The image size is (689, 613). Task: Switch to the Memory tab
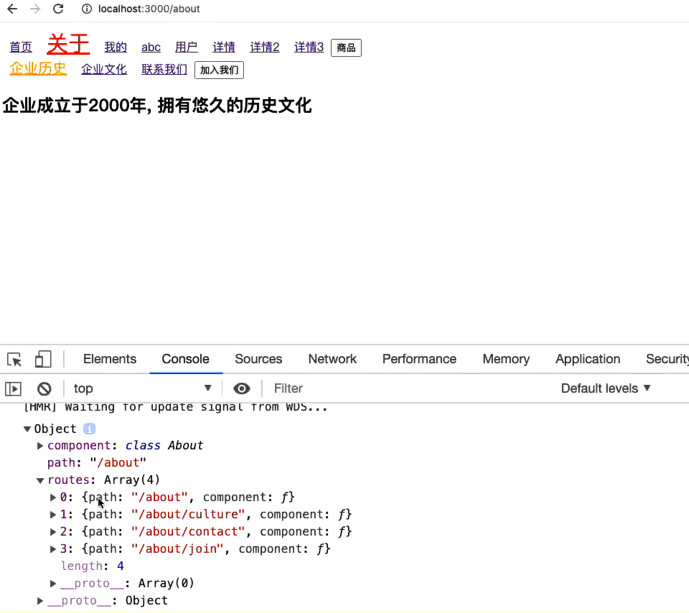point(506,359)
